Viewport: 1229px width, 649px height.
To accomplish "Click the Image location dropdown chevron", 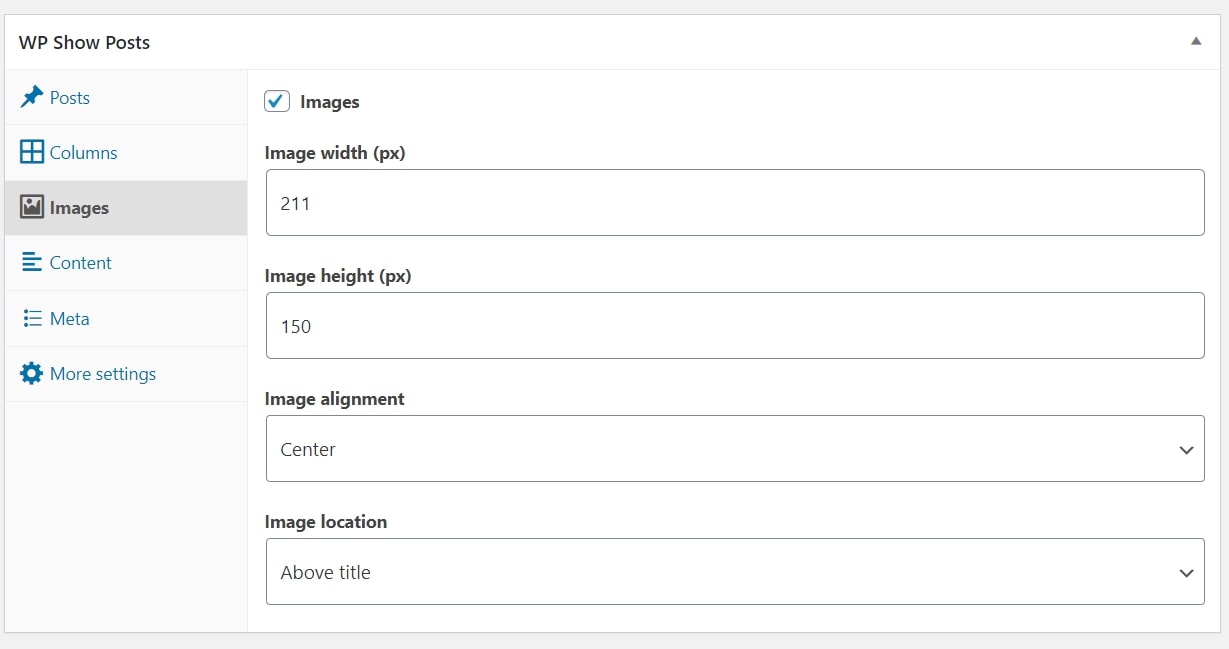I will point(1187,571).
